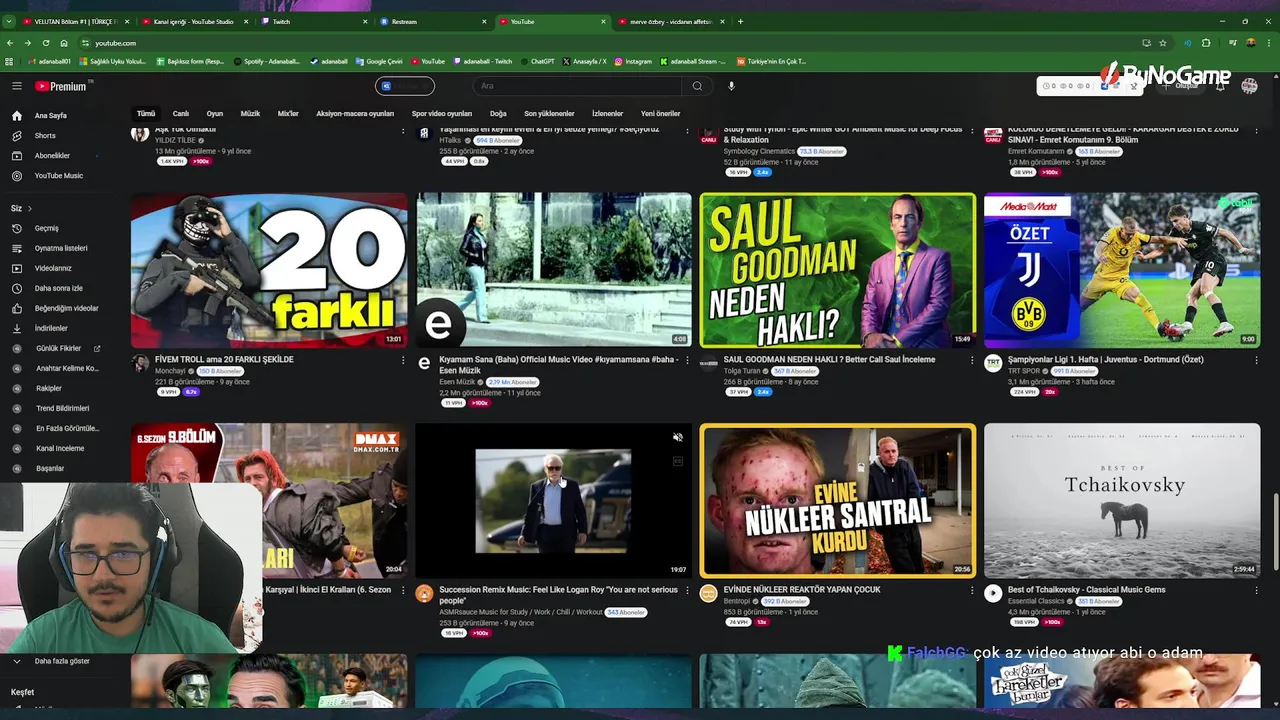
Task: Toggle captions on Succession video preview
Action: (678, 461)
